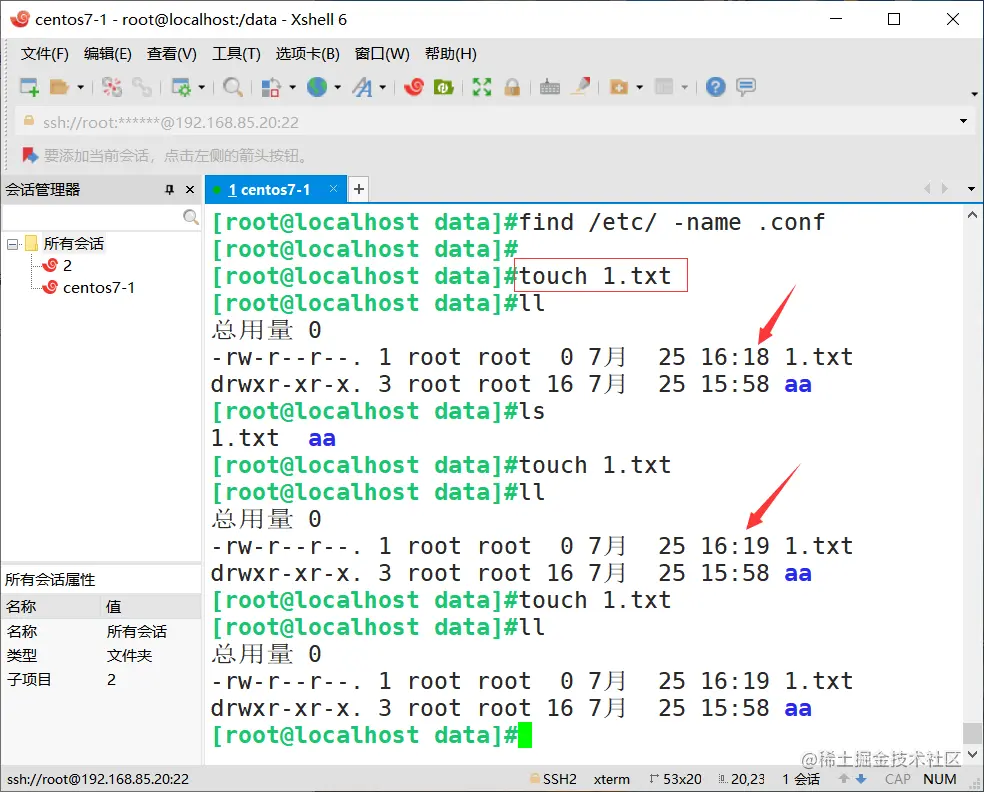
Task: Close the centos7-1 tab
Action: pos(333,189)
